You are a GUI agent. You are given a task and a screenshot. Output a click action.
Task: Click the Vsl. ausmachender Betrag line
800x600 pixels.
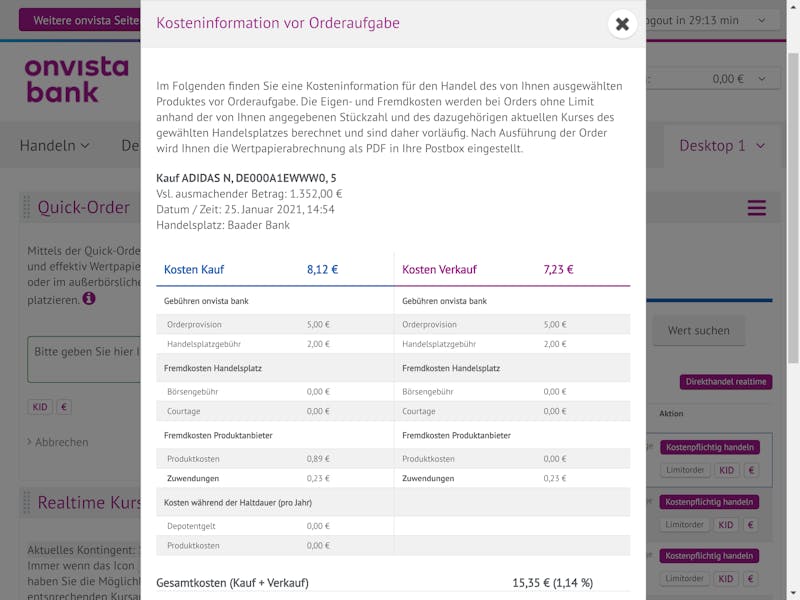pos(249,194)
